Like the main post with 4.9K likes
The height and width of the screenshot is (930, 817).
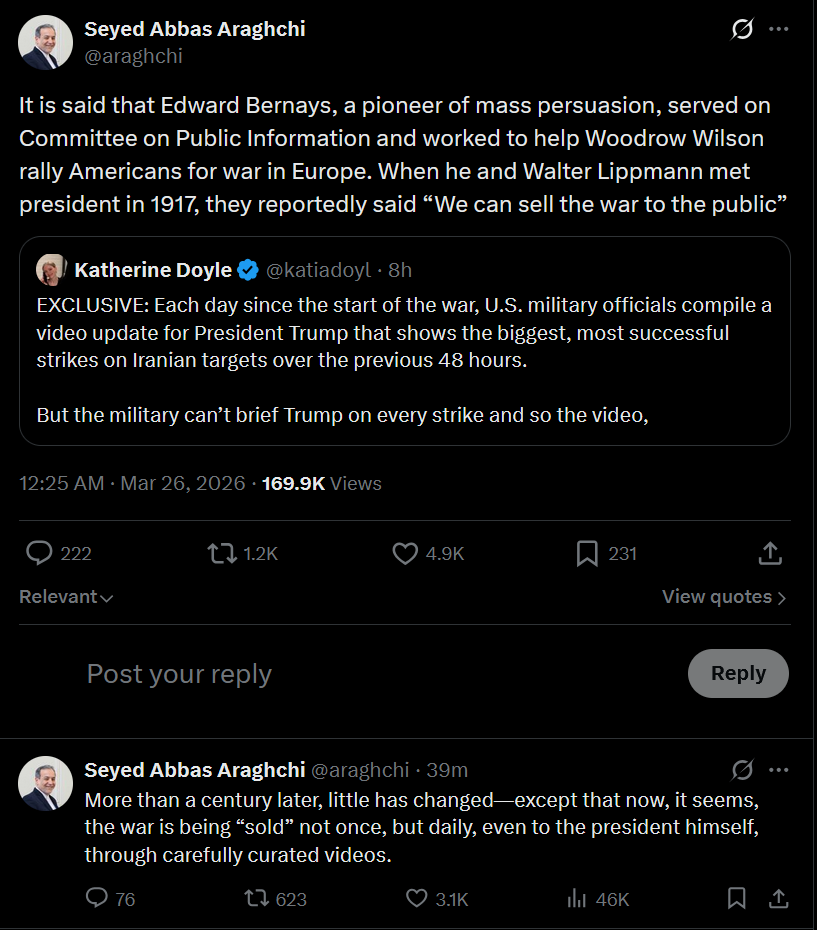coord(405,553)
